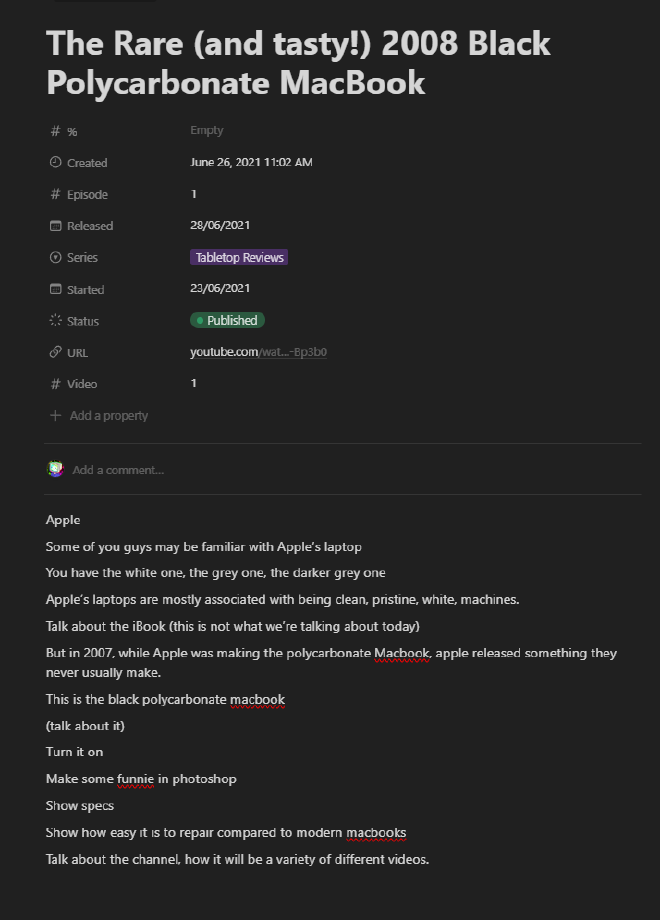Click the page title to edit it
This screenshot has height=920, width=660.
tap(298, 62)
